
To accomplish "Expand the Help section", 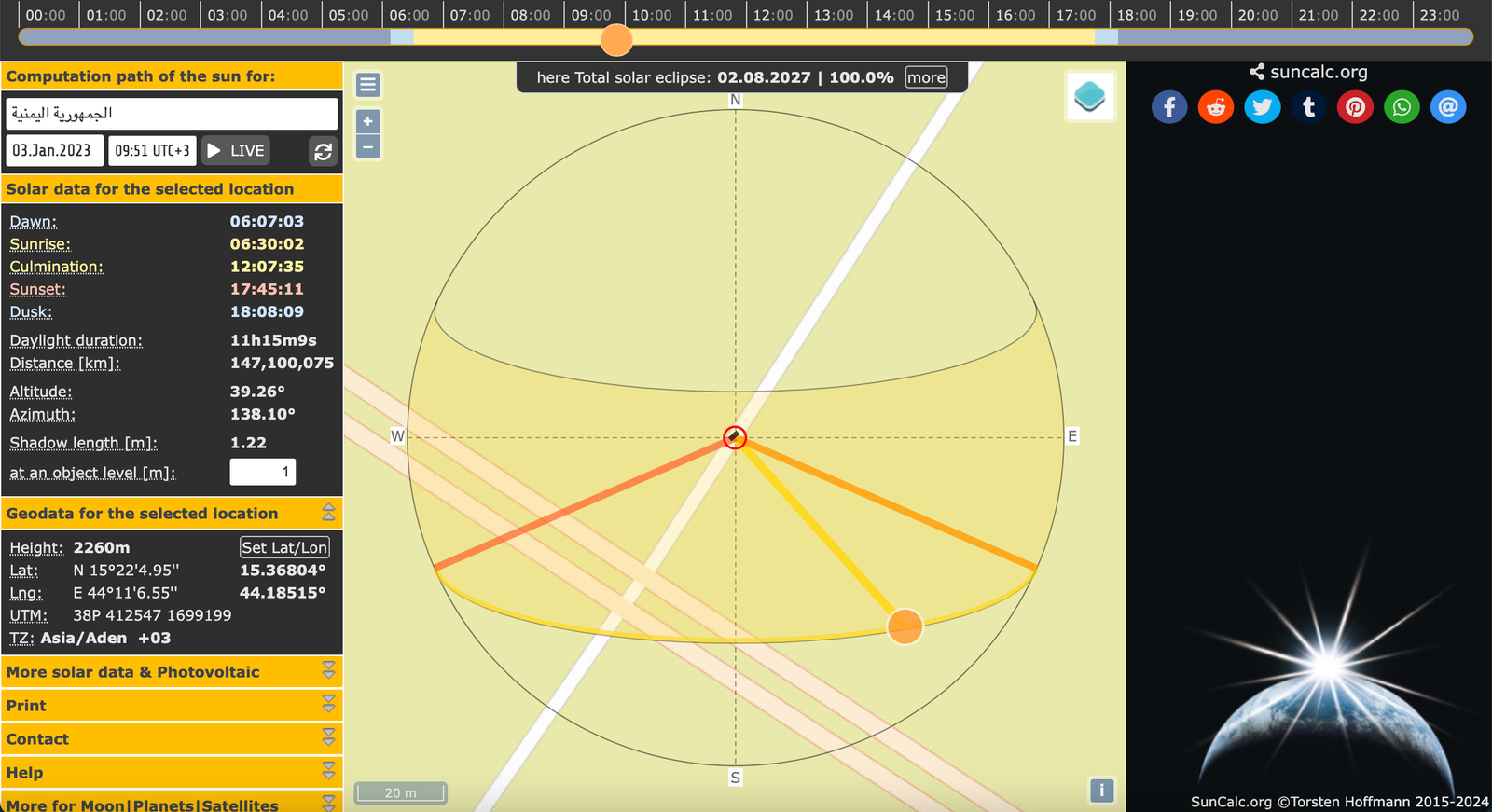I will pyautogui.click(x=328, y=772).
